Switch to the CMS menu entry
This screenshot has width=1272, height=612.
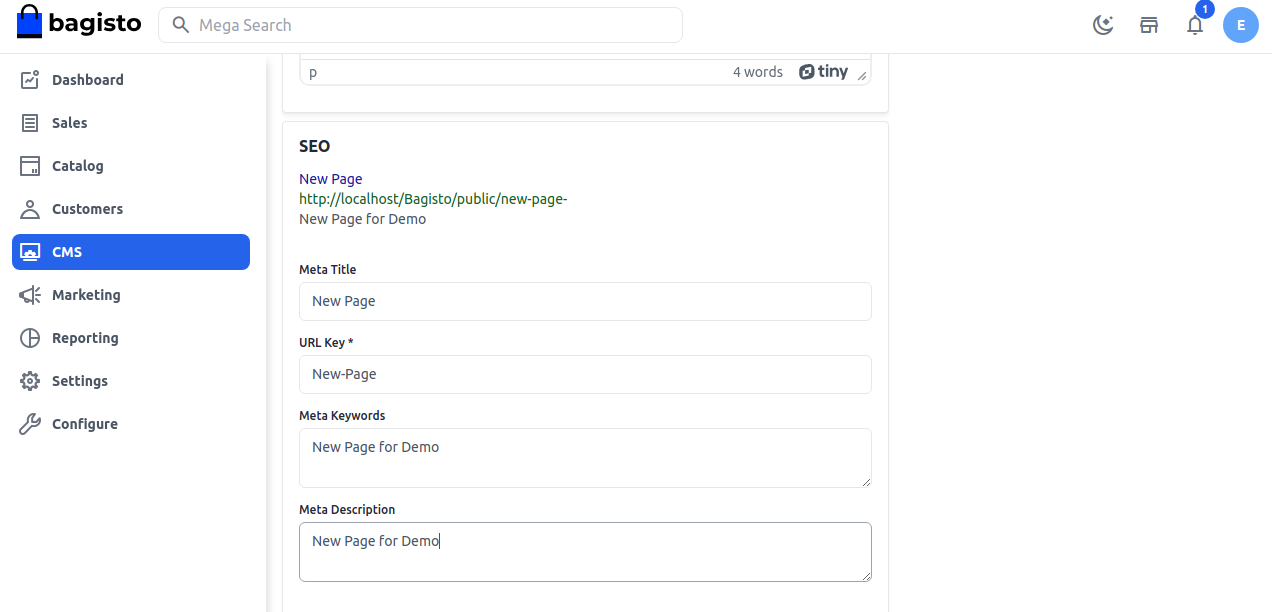click(65, 251)
